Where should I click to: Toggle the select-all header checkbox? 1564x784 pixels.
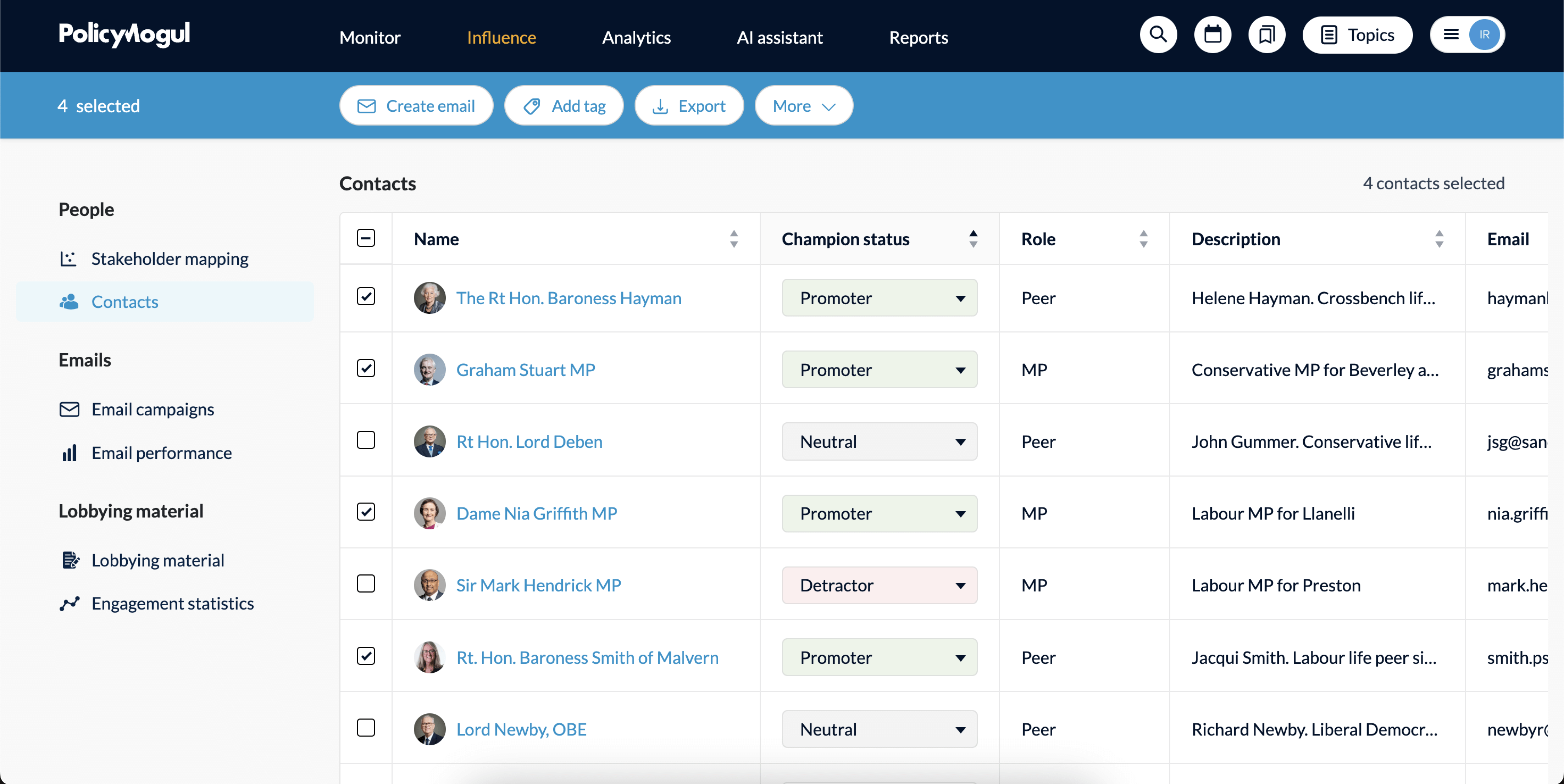click(x=366, y=238)
